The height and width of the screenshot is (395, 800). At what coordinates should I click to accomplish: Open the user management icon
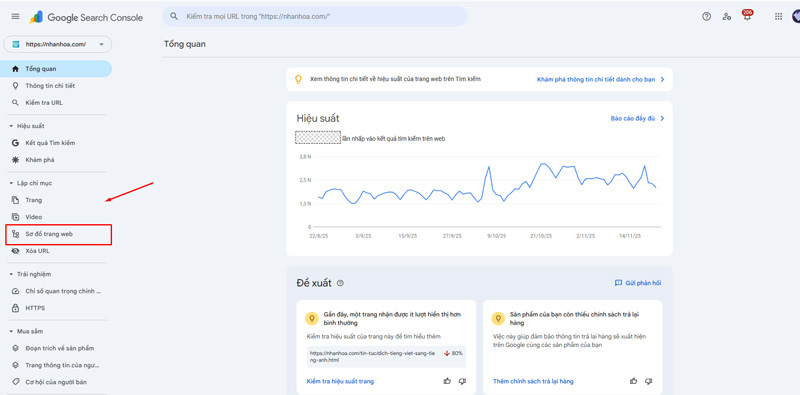[727, 16]
